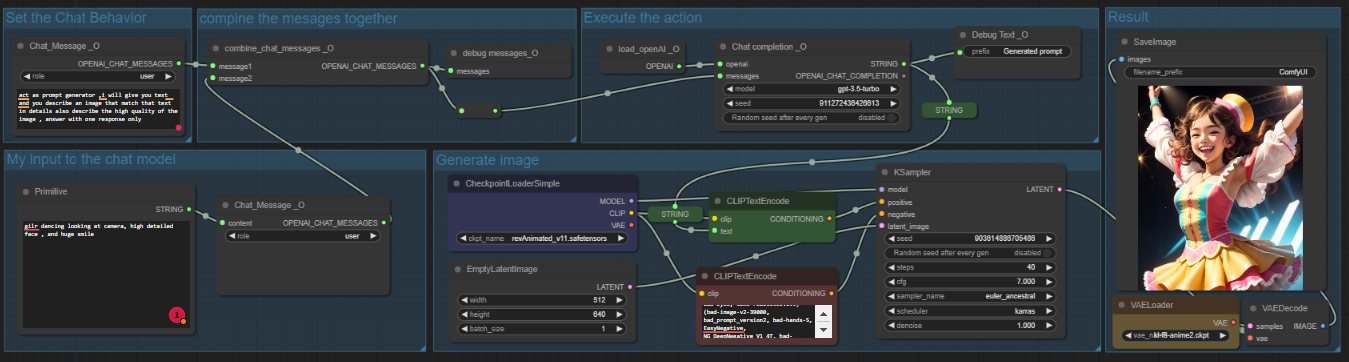Select My input to the chat model group title

pyautogui.click(x=92, y=160)
